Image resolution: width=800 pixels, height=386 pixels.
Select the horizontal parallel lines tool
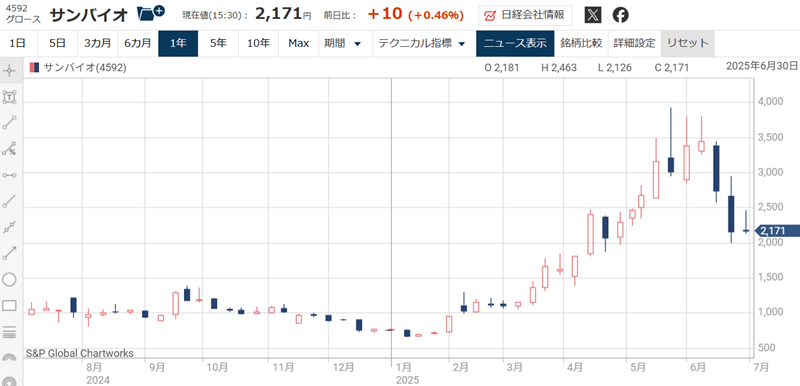click(x=10, y=332)
